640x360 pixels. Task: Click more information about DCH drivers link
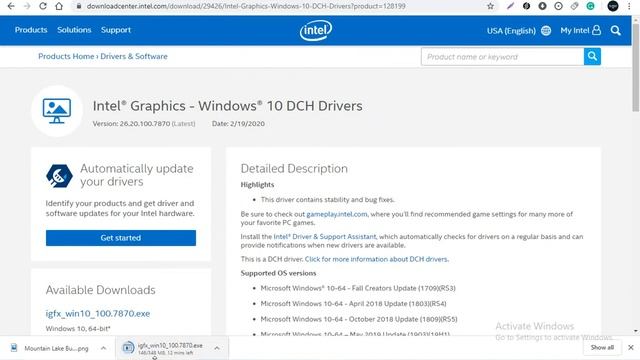pyautogui.click(x=376, y=259)
